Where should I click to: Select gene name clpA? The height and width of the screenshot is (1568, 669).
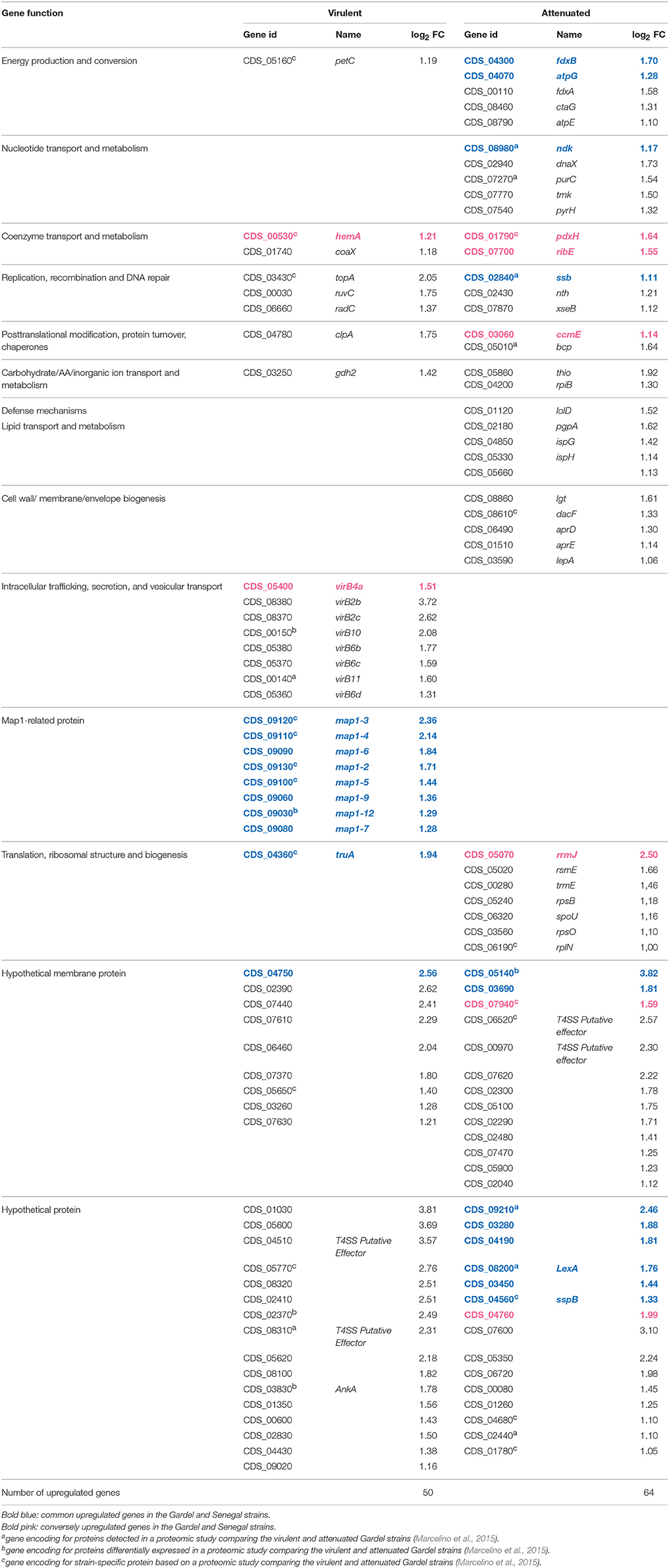point(344,335)
